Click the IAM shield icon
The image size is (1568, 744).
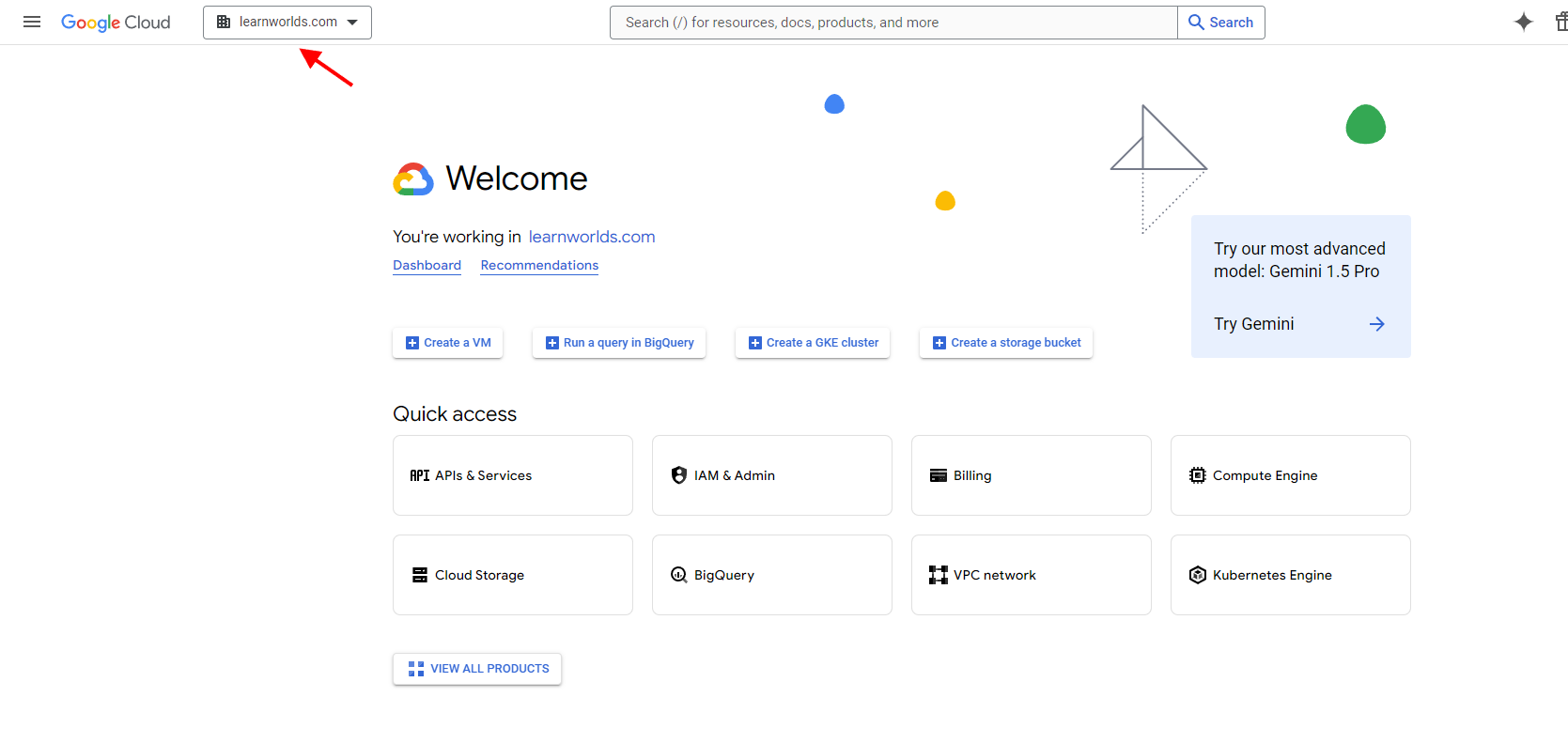[x=679, y=475]
